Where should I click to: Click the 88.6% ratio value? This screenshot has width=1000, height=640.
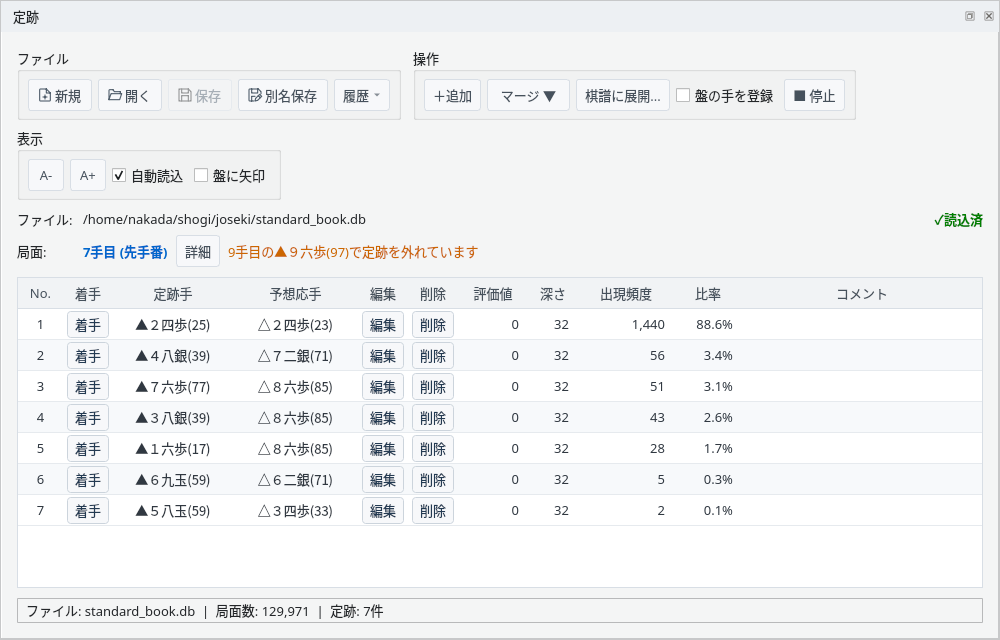pyautogui.click(x=714, y=324)
